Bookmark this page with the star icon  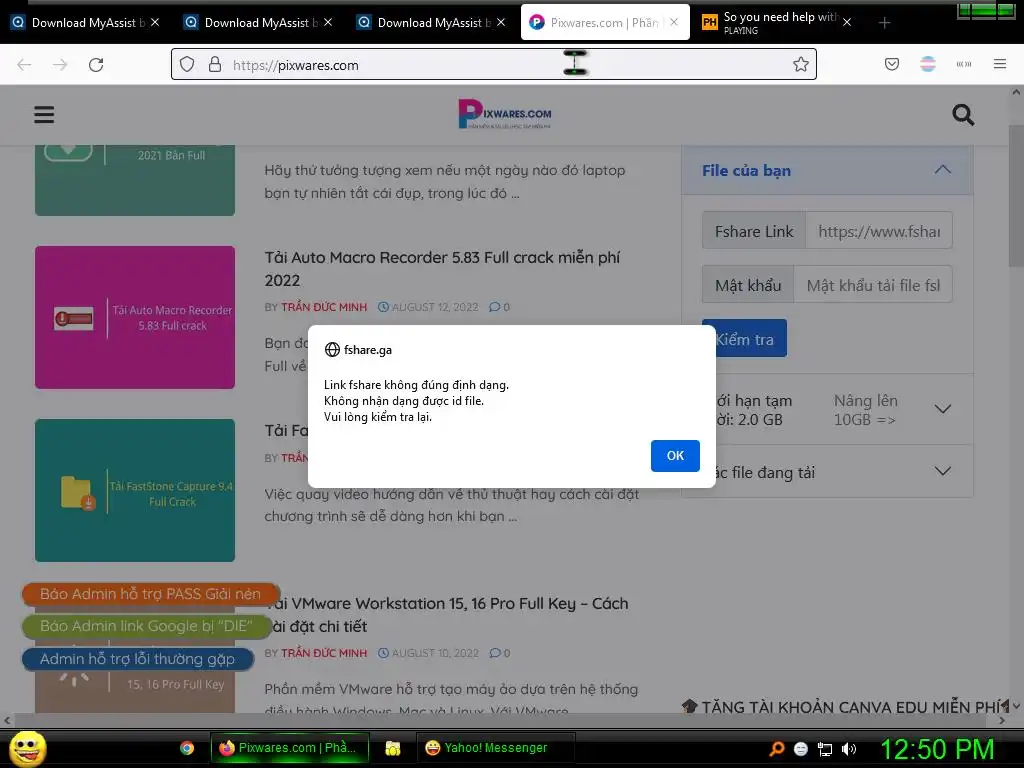tap(801, 64)
